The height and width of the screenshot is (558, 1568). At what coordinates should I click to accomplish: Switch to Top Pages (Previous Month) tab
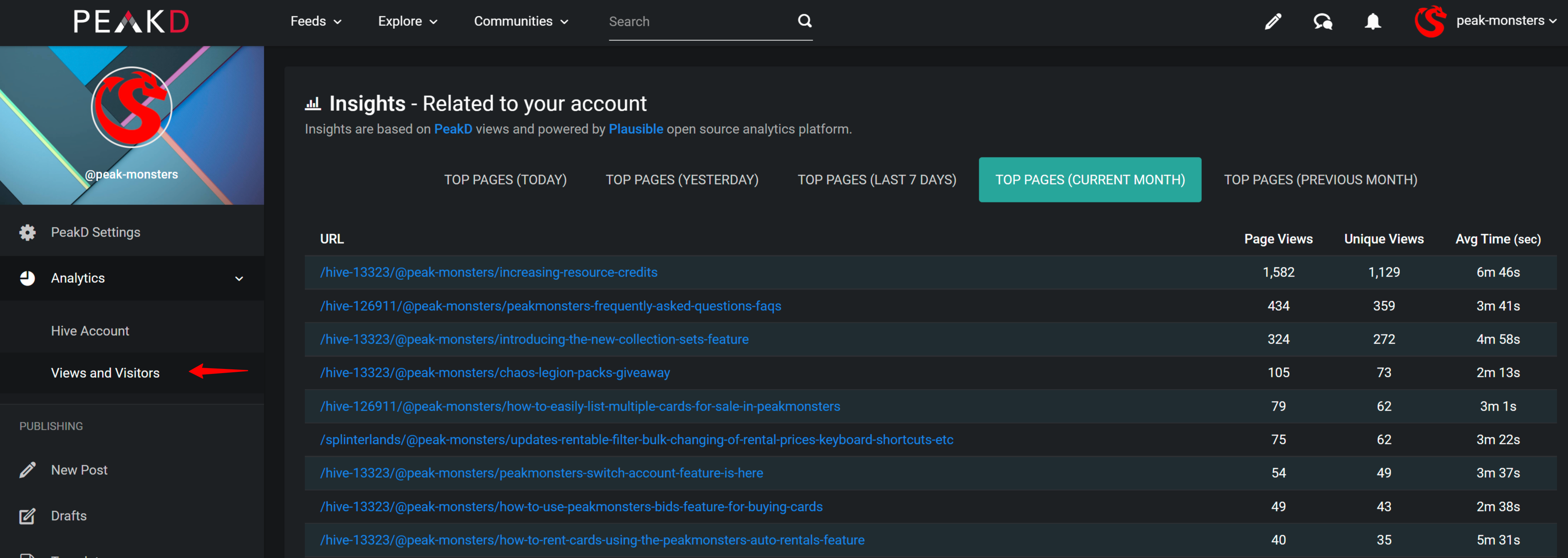pos(1320,180)
